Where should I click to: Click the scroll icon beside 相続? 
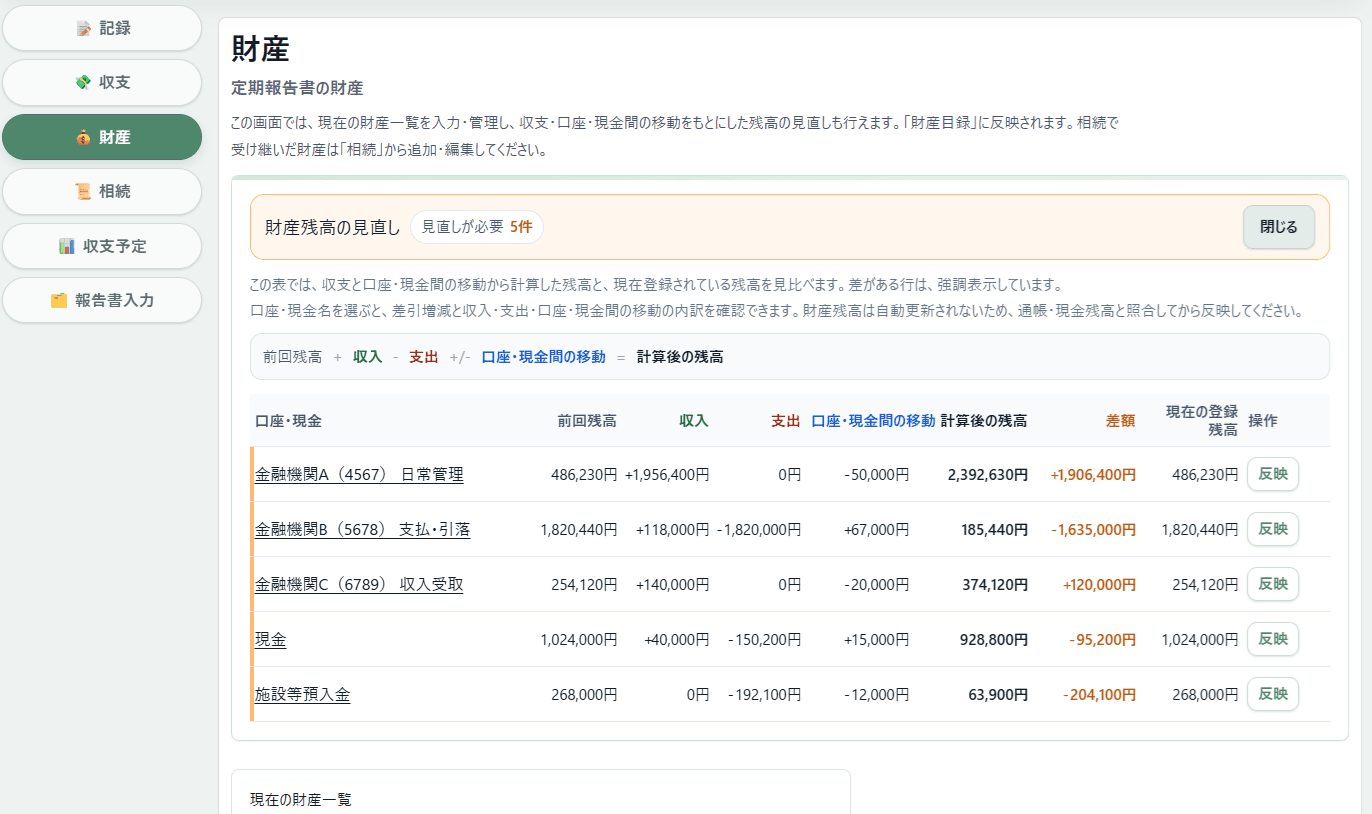[84, 192]
